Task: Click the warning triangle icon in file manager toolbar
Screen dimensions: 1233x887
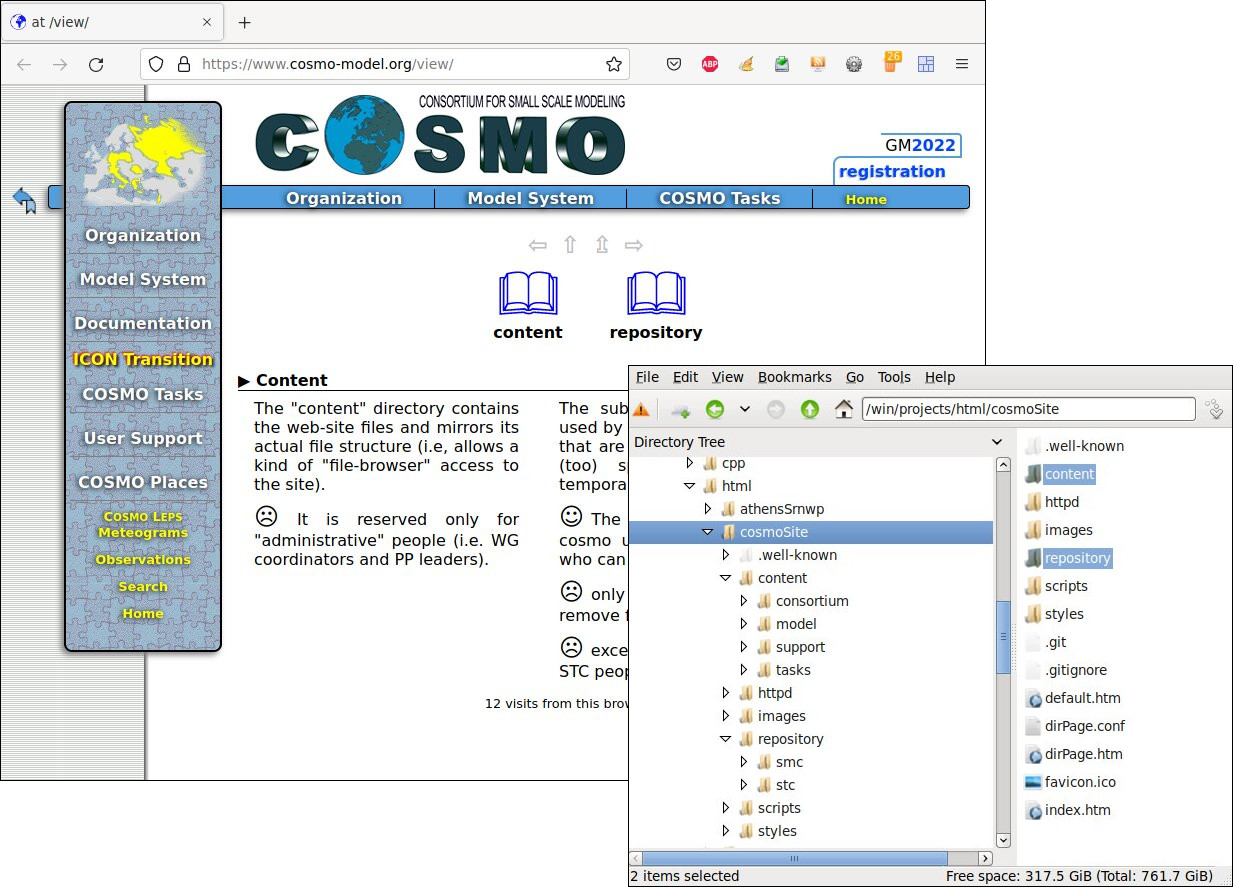Action: [x=640, y=409]
